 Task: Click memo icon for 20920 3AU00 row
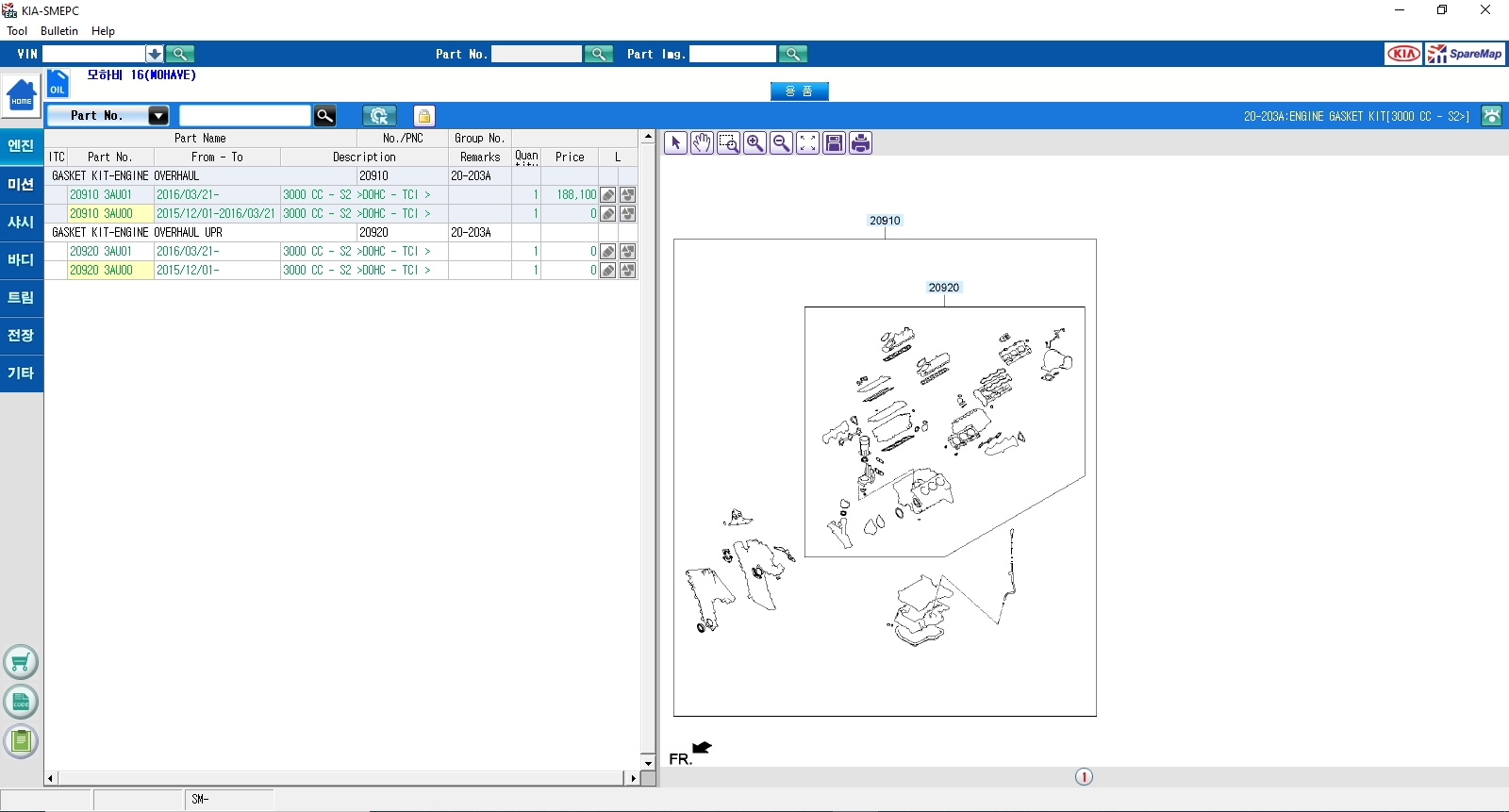[x=608, y=271]
